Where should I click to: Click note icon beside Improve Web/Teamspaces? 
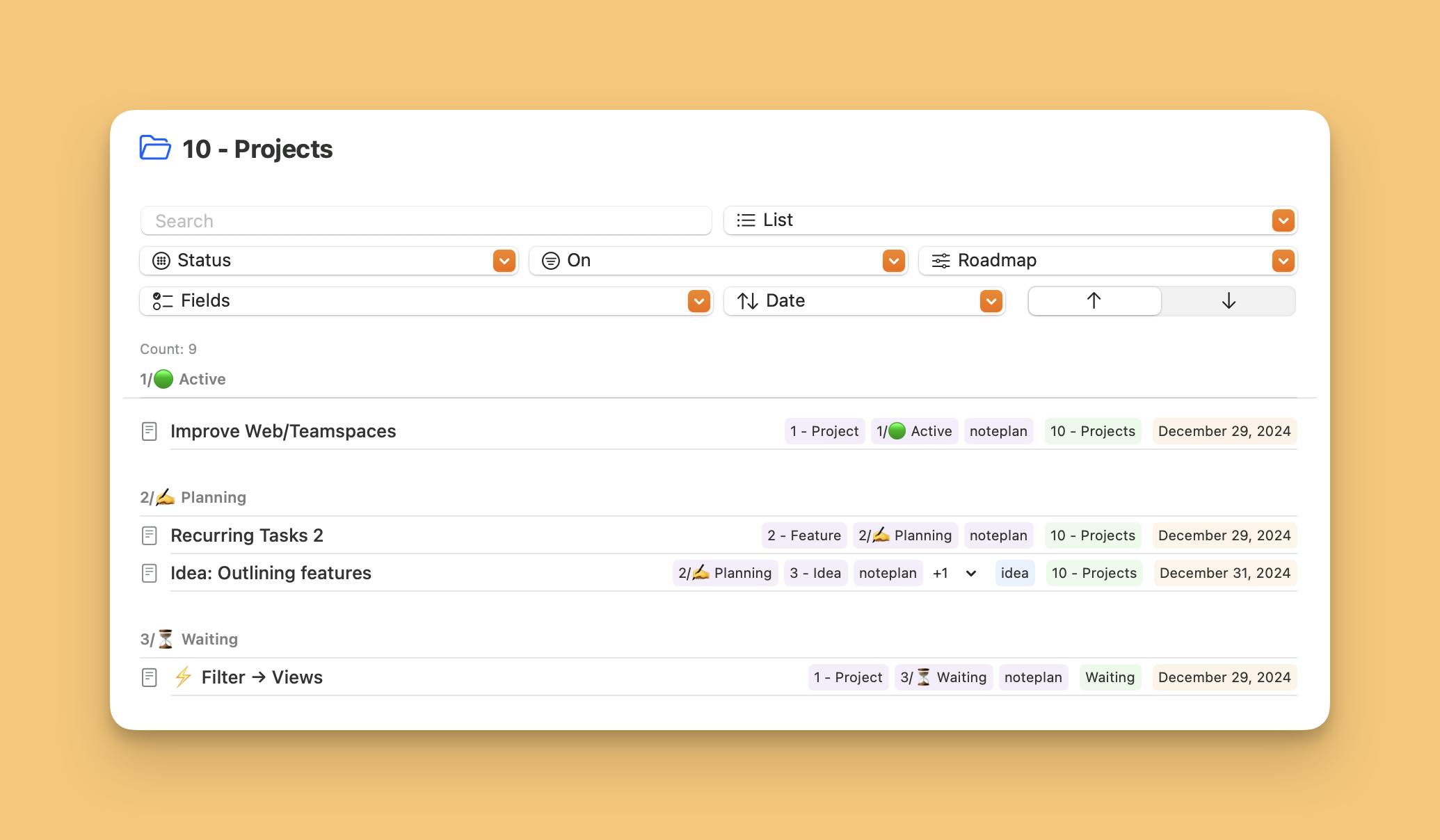point(149,431)
